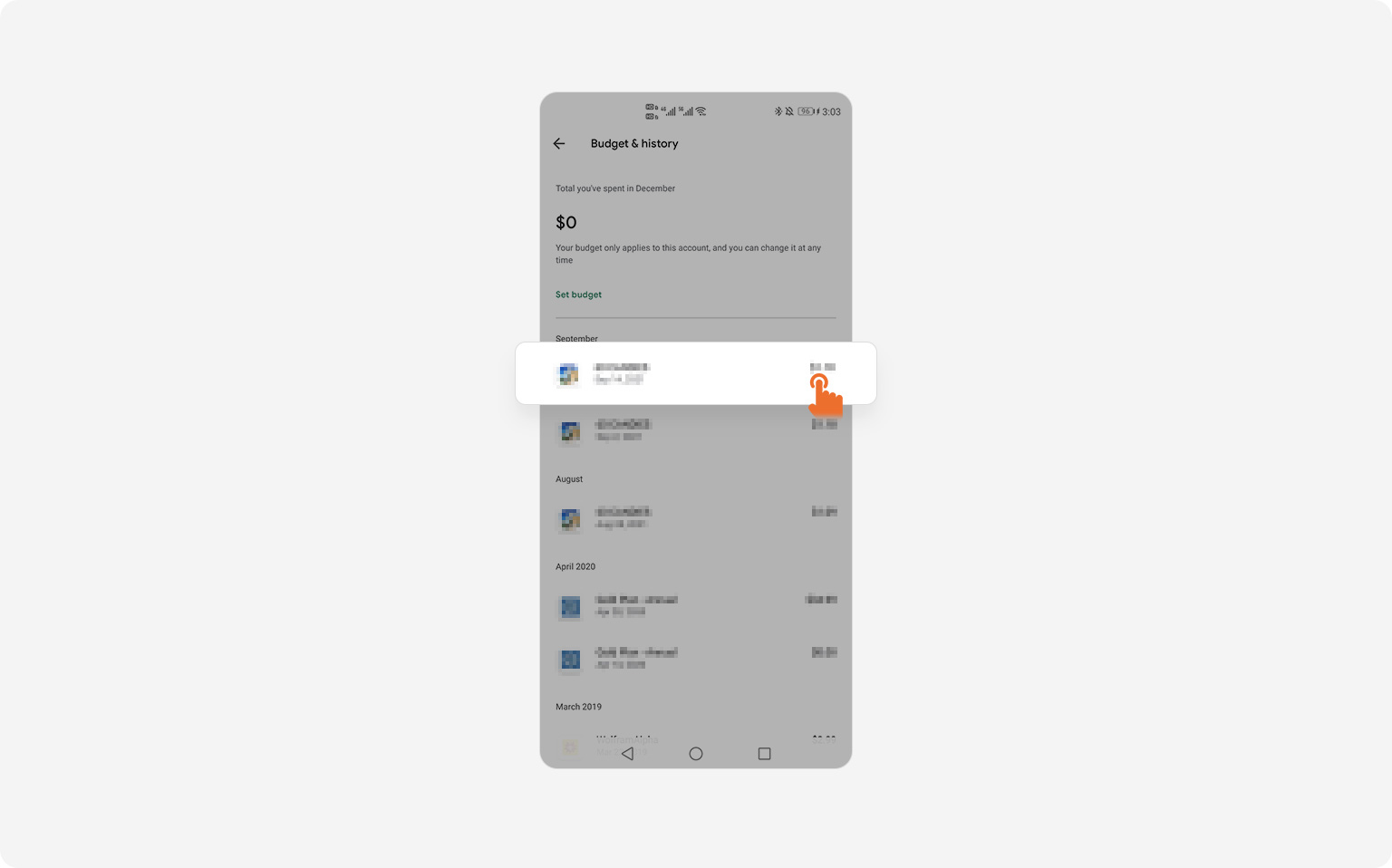
Task: Open recent apps with the square button
Action: pyautogui.click(x=764, y=754)
